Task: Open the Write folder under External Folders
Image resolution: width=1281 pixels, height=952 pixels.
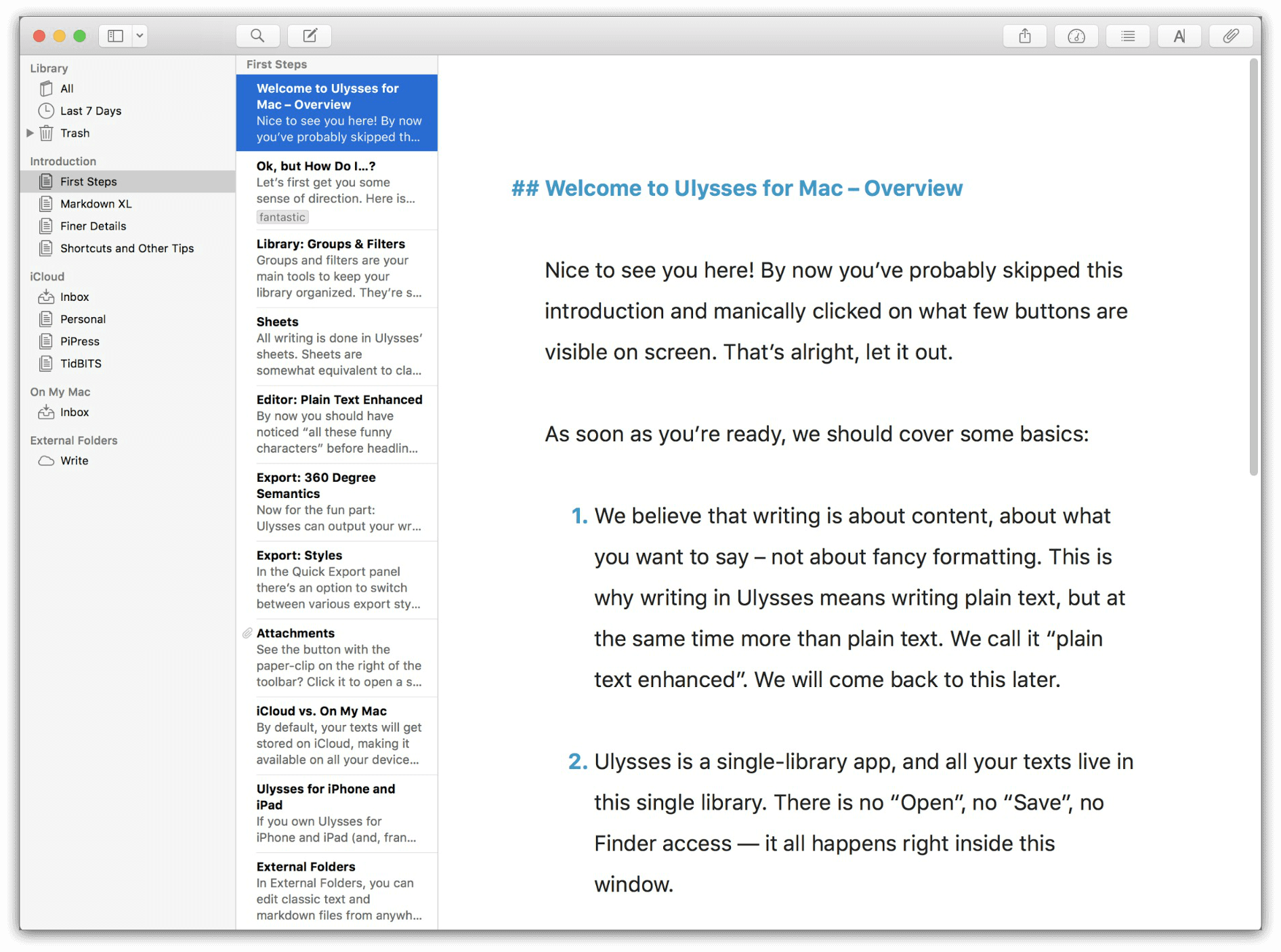Action: point(74,460)
